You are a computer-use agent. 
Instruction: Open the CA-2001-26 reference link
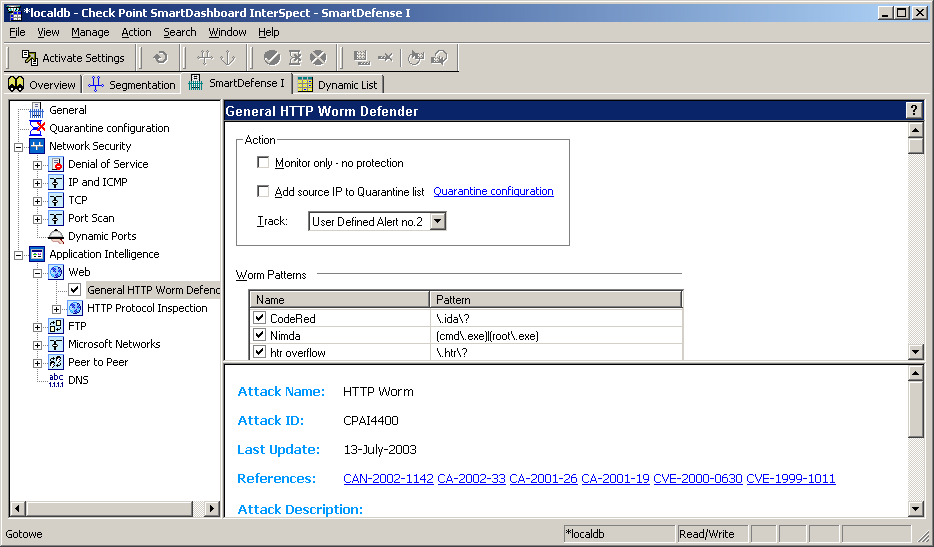point(543,478)
